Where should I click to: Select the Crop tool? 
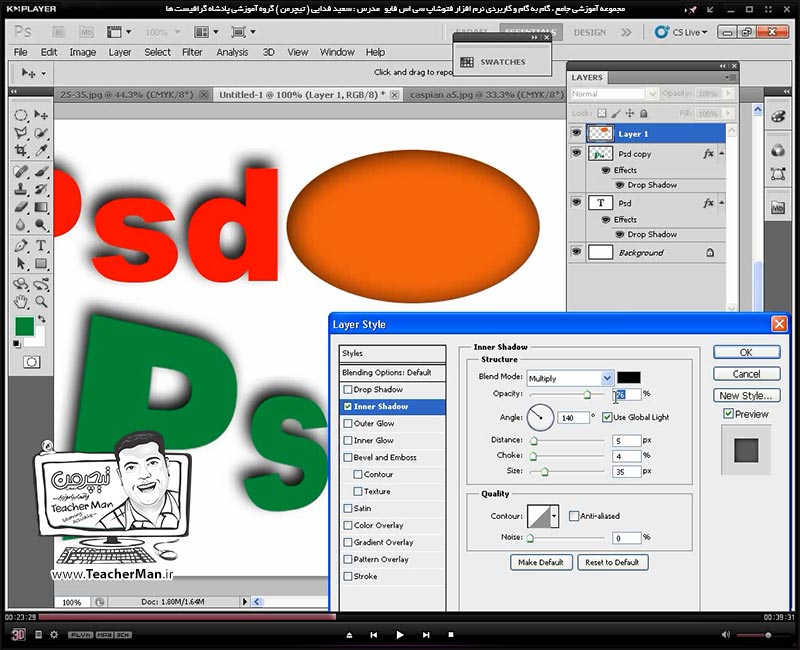tap(20, 151)
